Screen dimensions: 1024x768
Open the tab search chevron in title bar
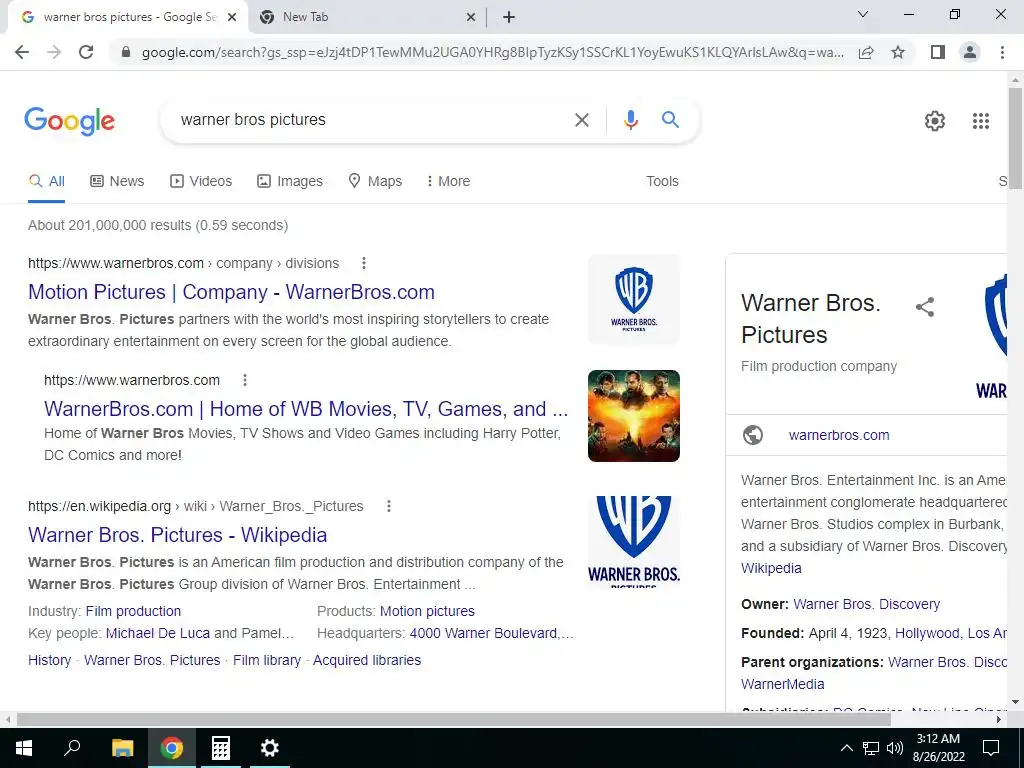863,14
